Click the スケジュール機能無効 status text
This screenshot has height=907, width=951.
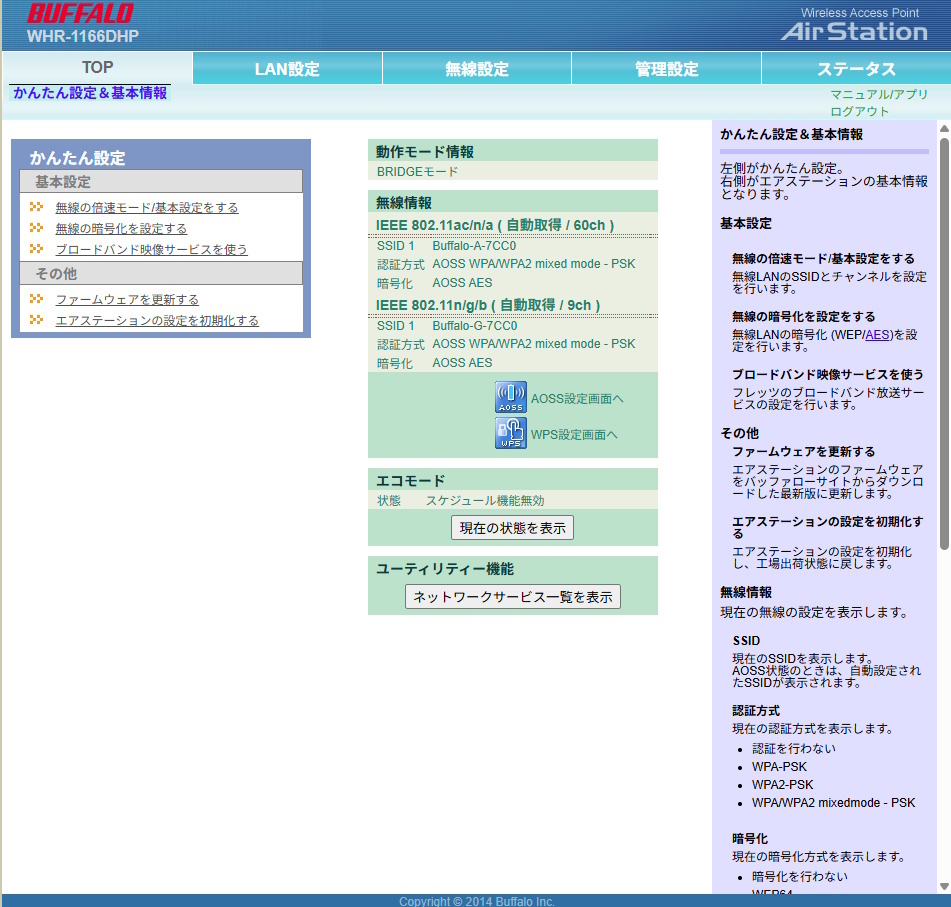pos(485,501)
